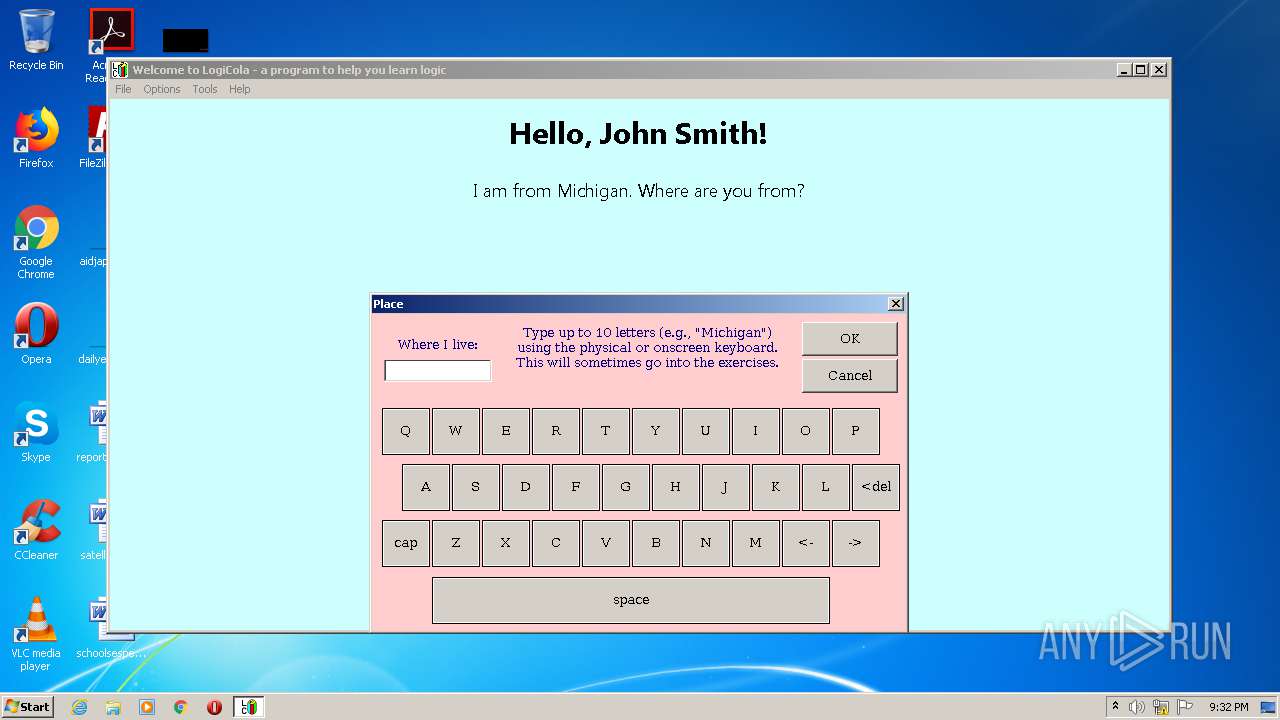Move cursor right with '->' key
The image size is (1280, 720).
(856, 543)
